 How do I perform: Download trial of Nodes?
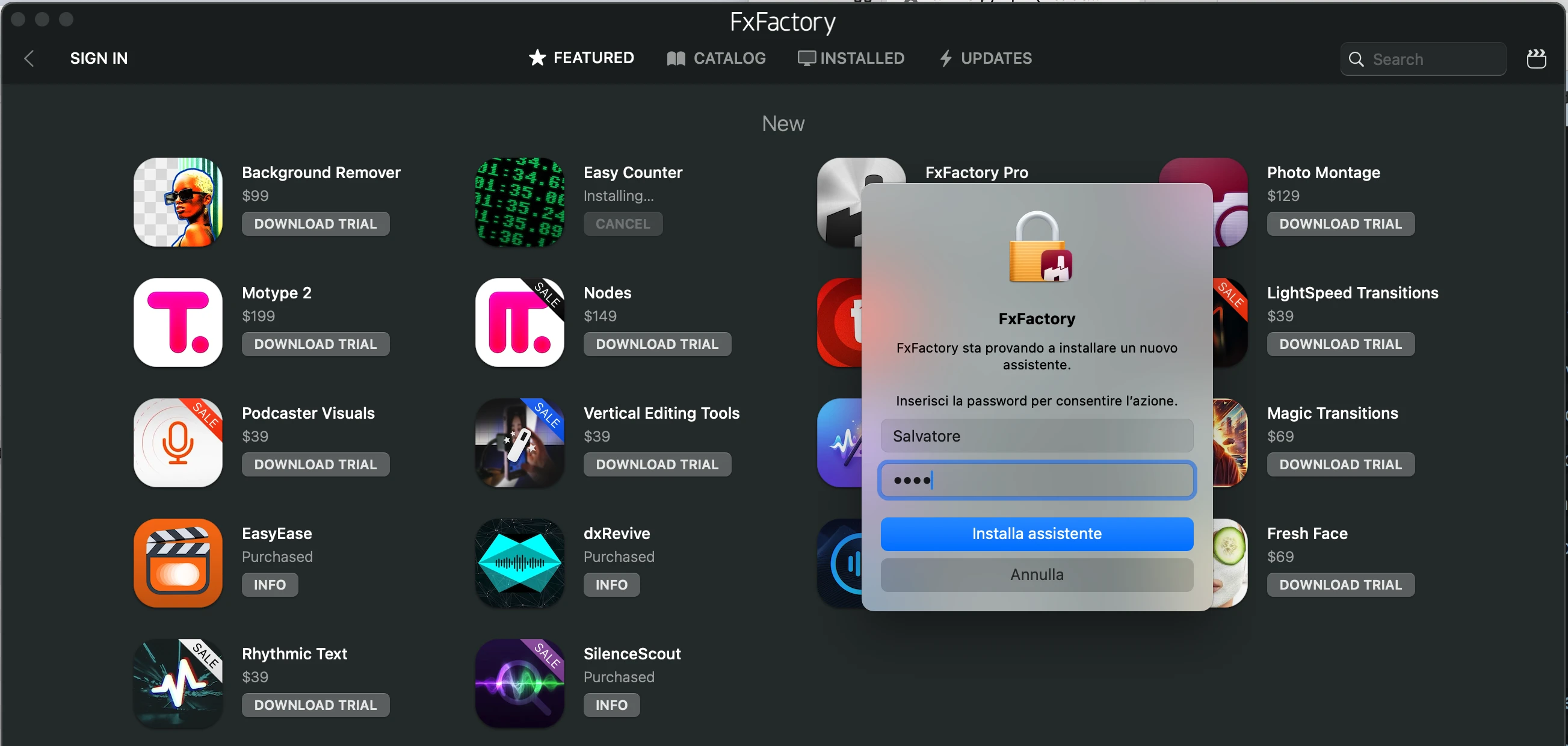coord(658,344)
